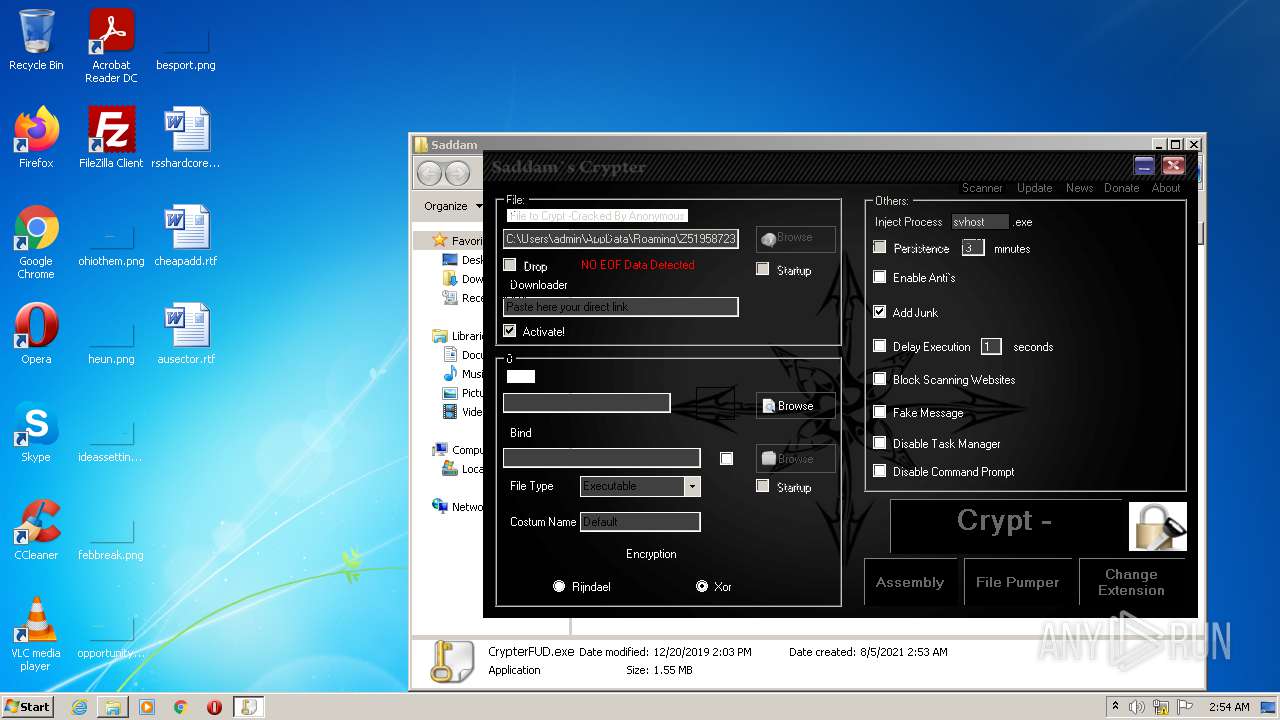Click the File Pumper button
1280x720 pixels.
tap(1018, 582)
